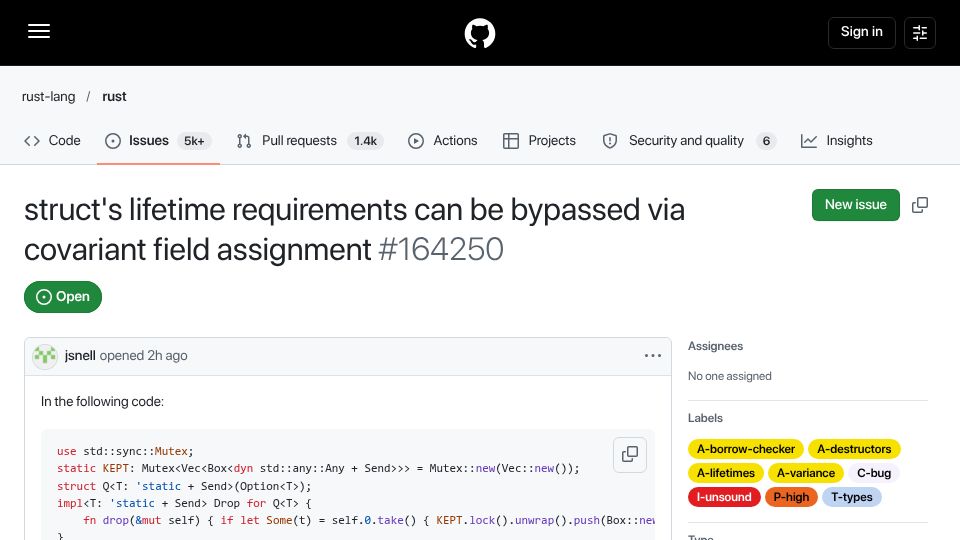Select the A-lifetimes label

726,473
